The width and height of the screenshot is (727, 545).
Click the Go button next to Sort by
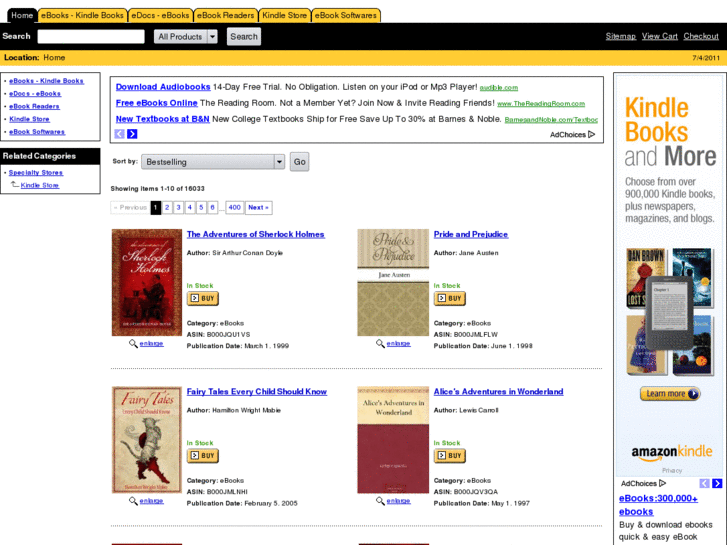pyautogui.click(x=300, y=162)
